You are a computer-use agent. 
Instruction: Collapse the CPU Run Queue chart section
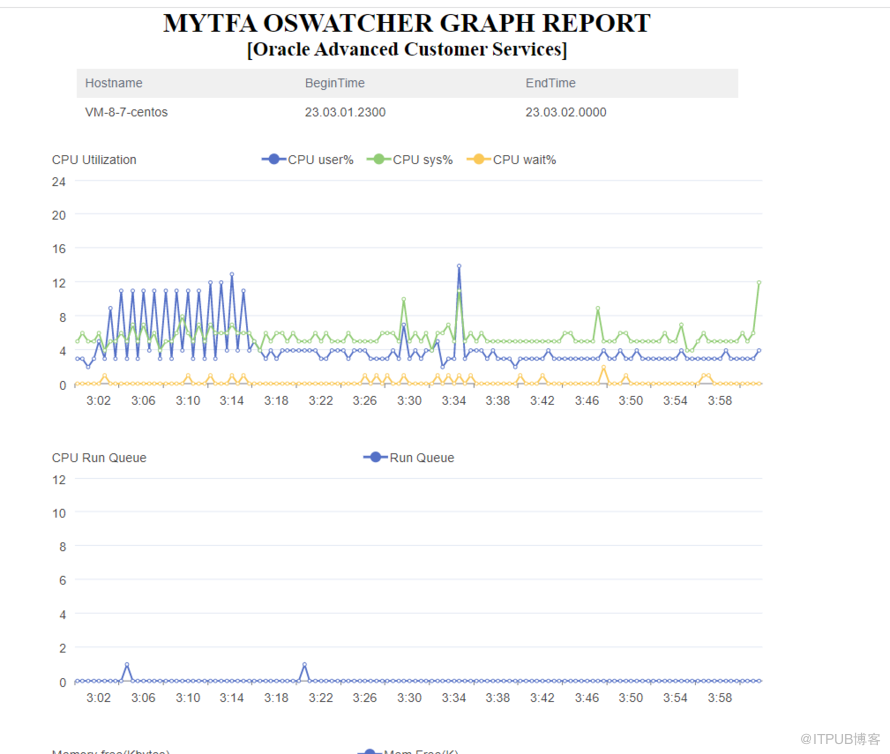(98, 458)
